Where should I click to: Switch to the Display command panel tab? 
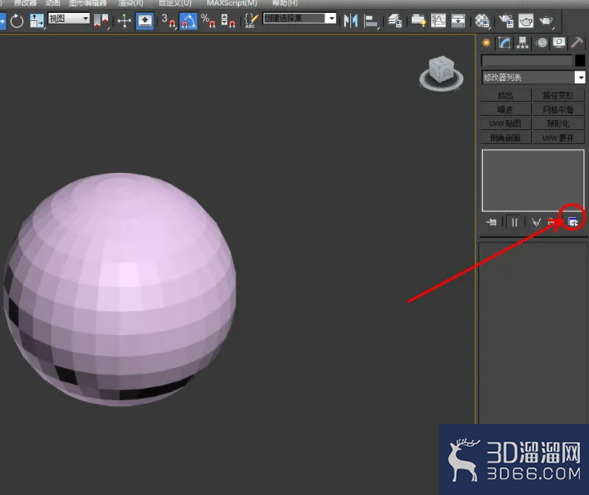[x=559, y=43]
